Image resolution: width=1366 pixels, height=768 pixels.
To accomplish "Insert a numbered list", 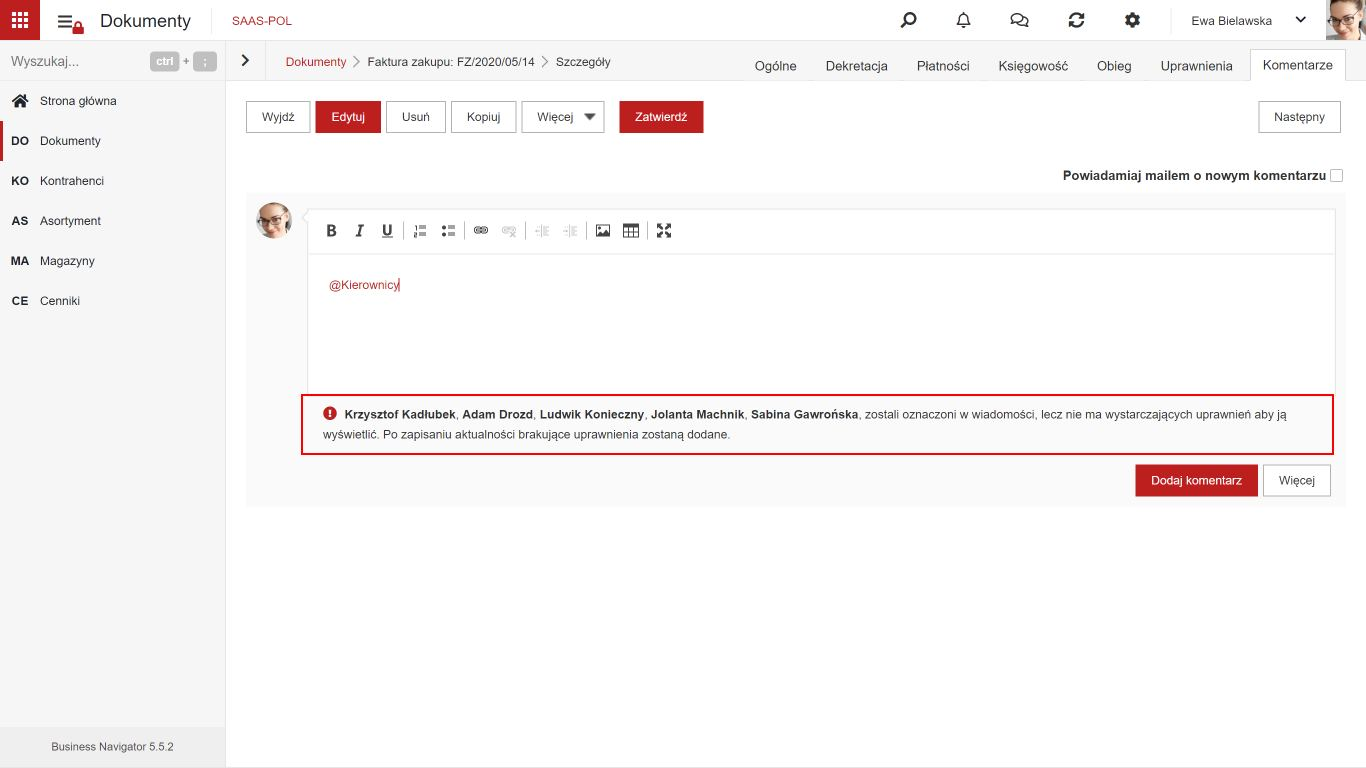I will [x=420, y=231].
